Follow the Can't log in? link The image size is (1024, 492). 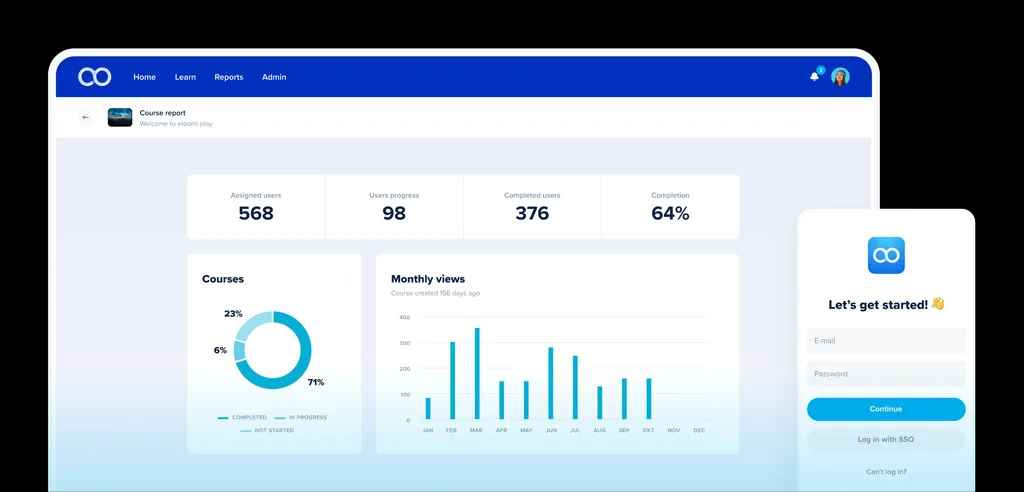[886, 472]
